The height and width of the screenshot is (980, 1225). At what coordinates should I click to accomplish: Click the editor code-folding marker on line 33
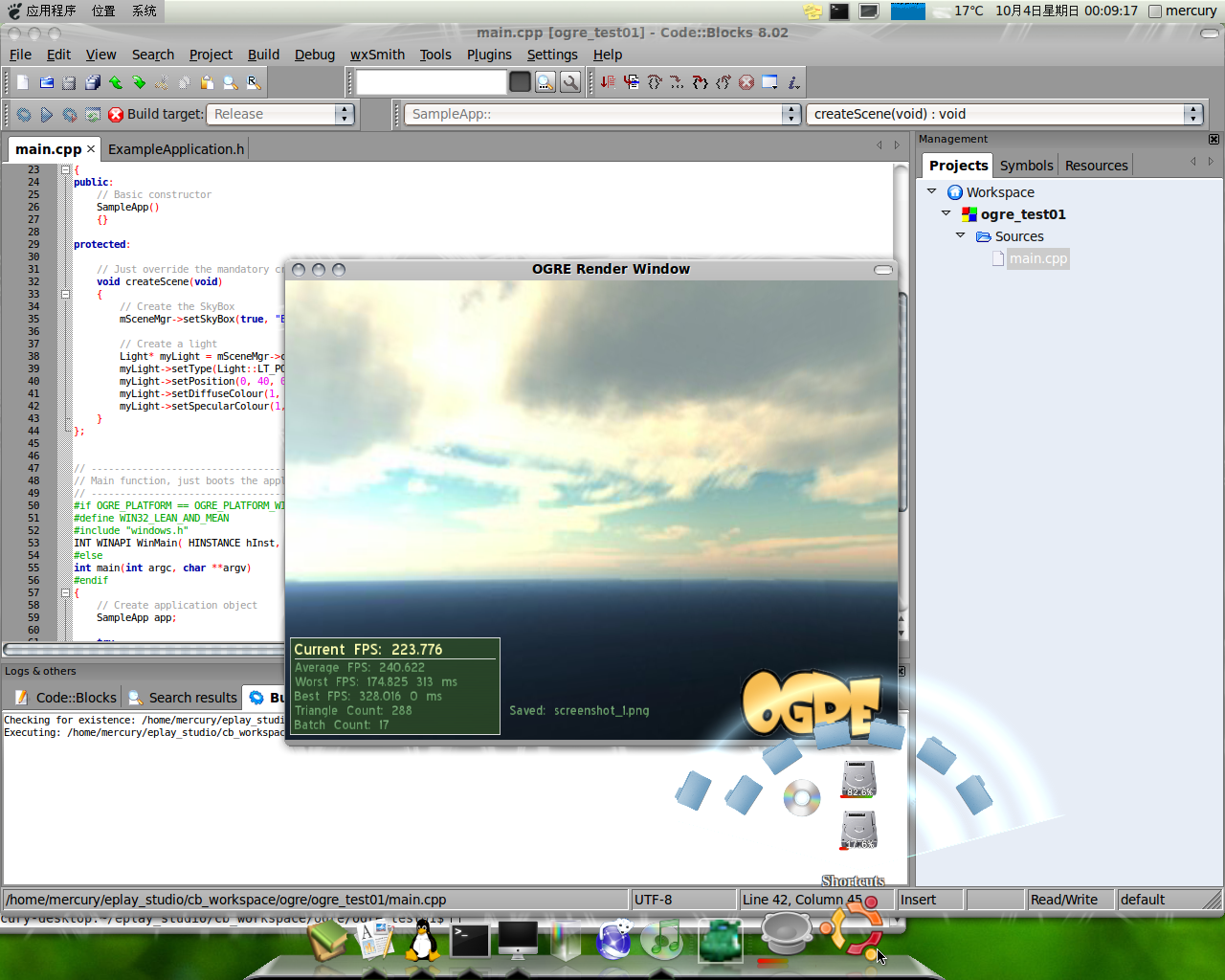(65, 294)
